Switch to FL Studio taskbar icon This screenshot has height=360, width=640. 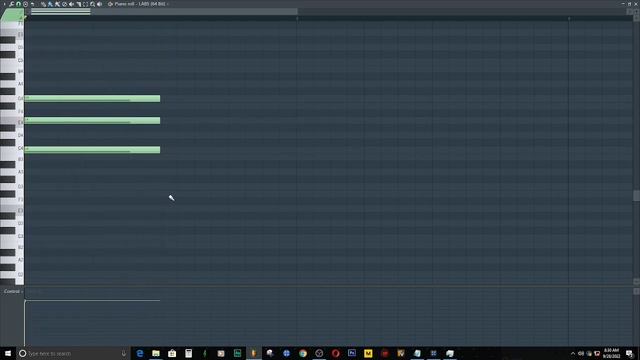[x=253, y=353]
